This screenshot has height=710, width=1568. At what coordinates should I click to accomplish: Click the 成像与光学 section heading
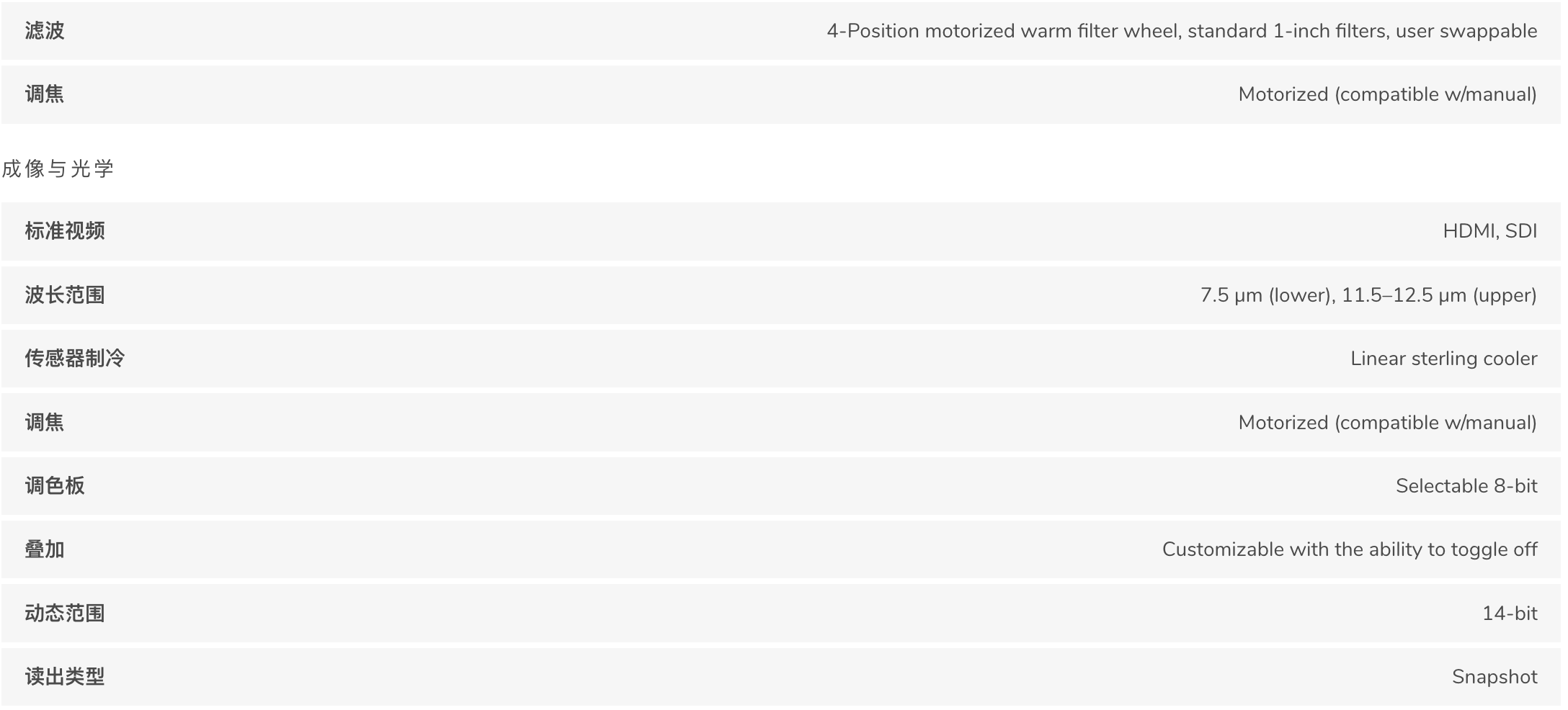[58, 168]
